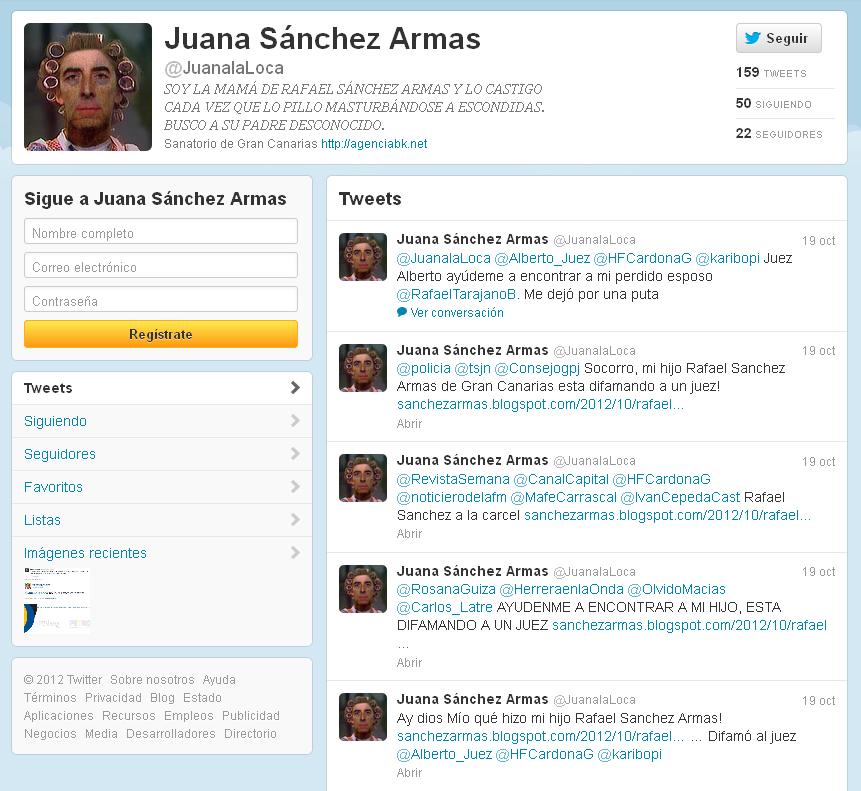
Task: Open the profile avatar photo in the header
Action: (x=88, y=87)
